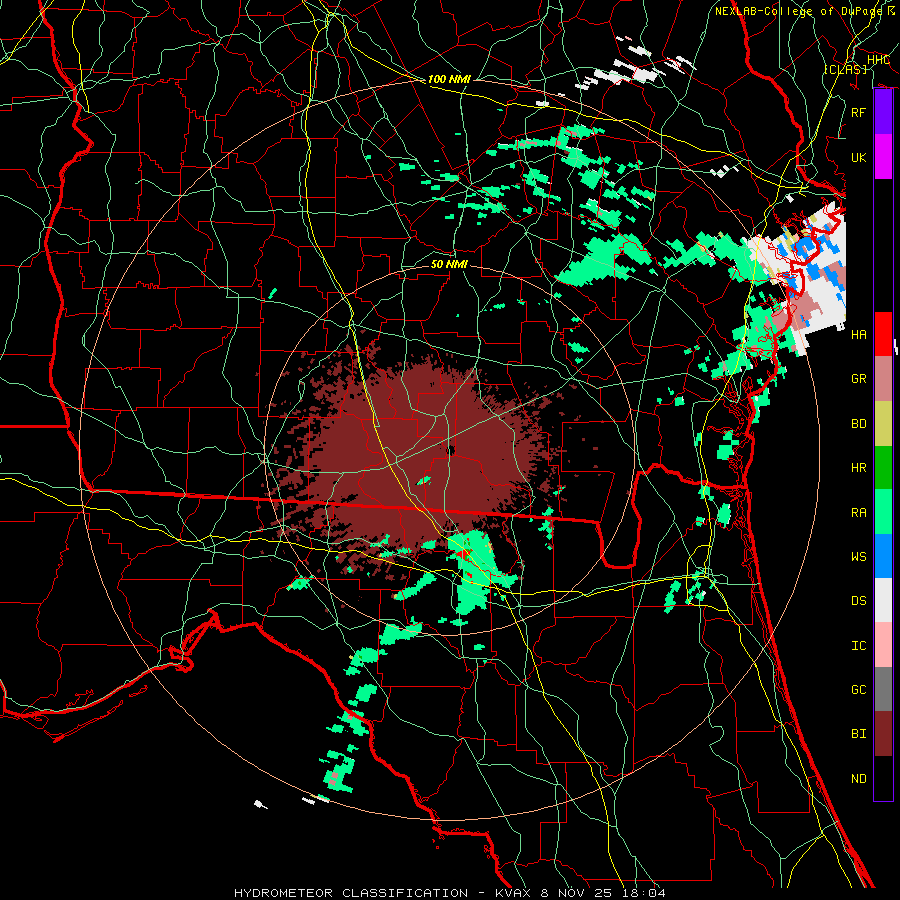The height and width of the screenshot is (900, 900).
Task: Click the dark green HR legend swatch
Action: (x=883, y=468)
